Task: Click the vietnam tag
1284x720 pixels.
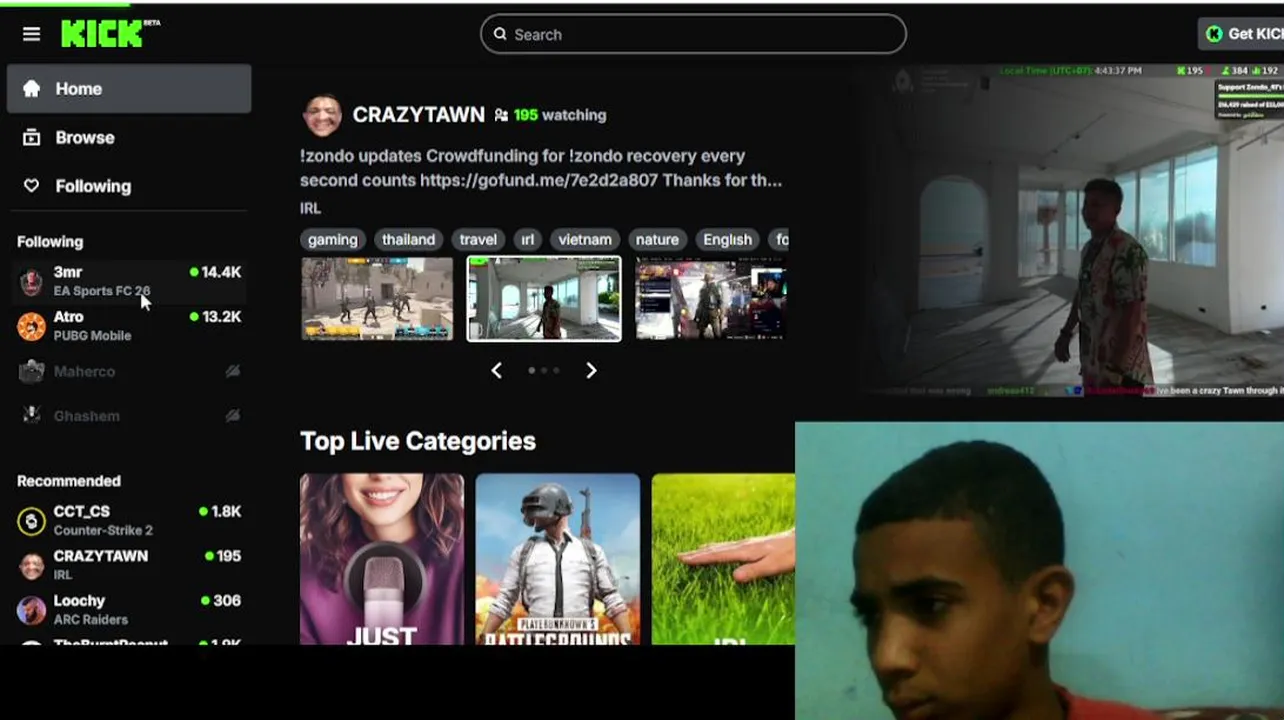Action: 585,239
